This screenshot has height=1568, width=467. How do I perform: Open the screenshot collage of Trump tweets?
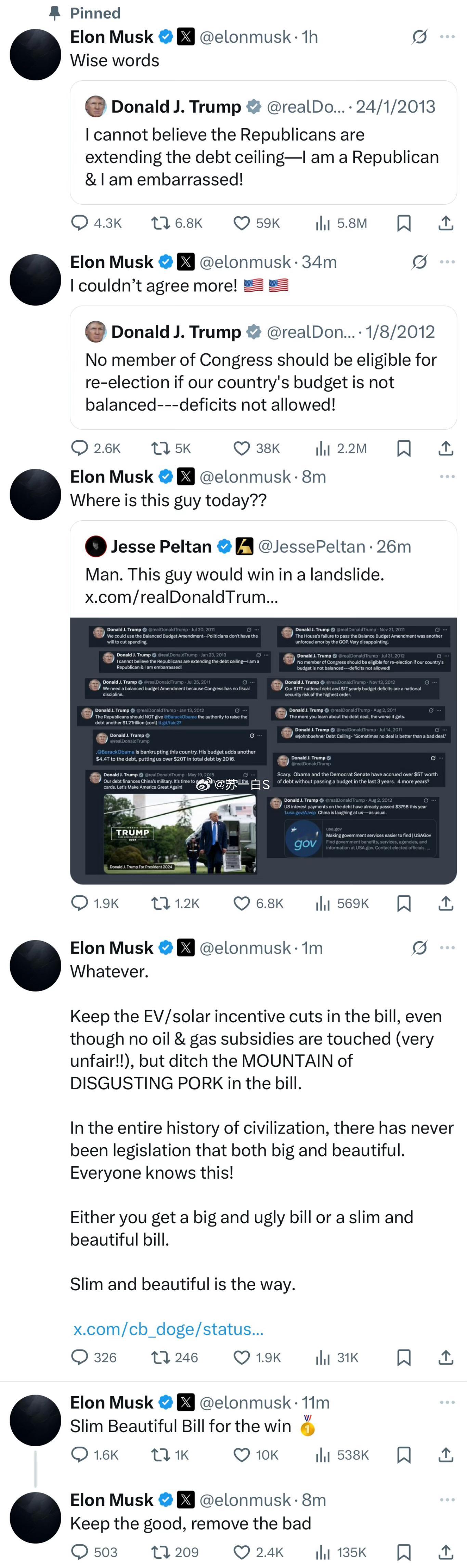tap(263, 751)
